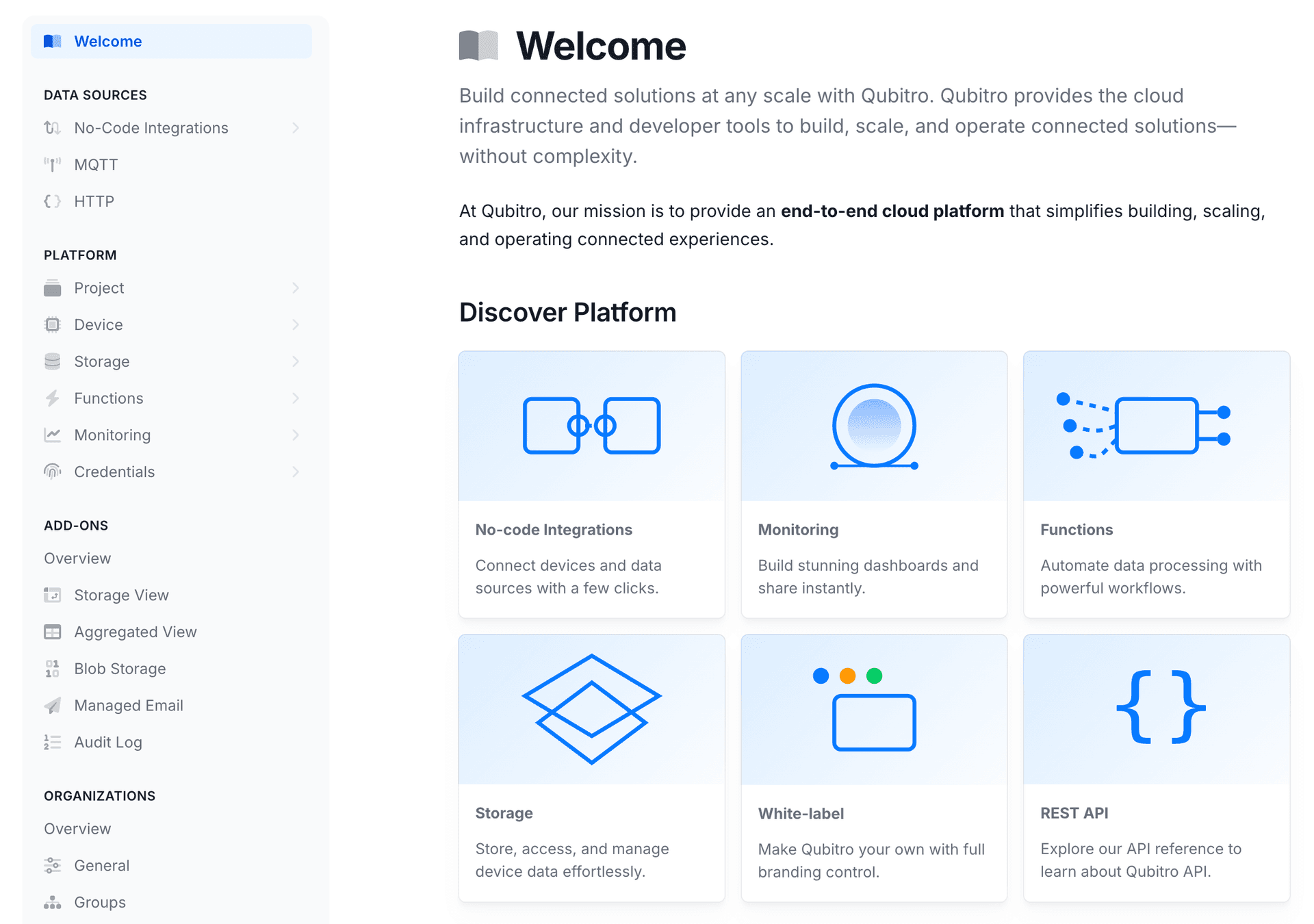Expand the Device section chevron

point(296,324)
